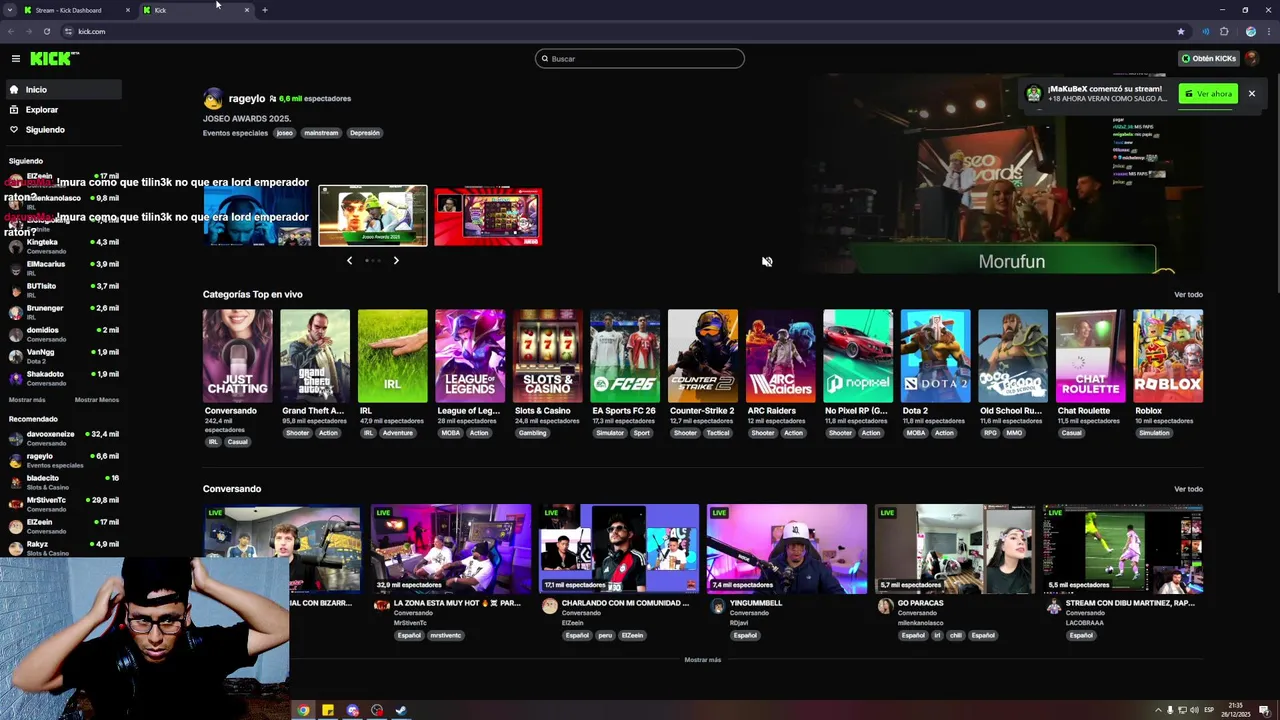Open rageylo's streamer avatar
This screenshot has height=720, width=1280.
point(213,99)
